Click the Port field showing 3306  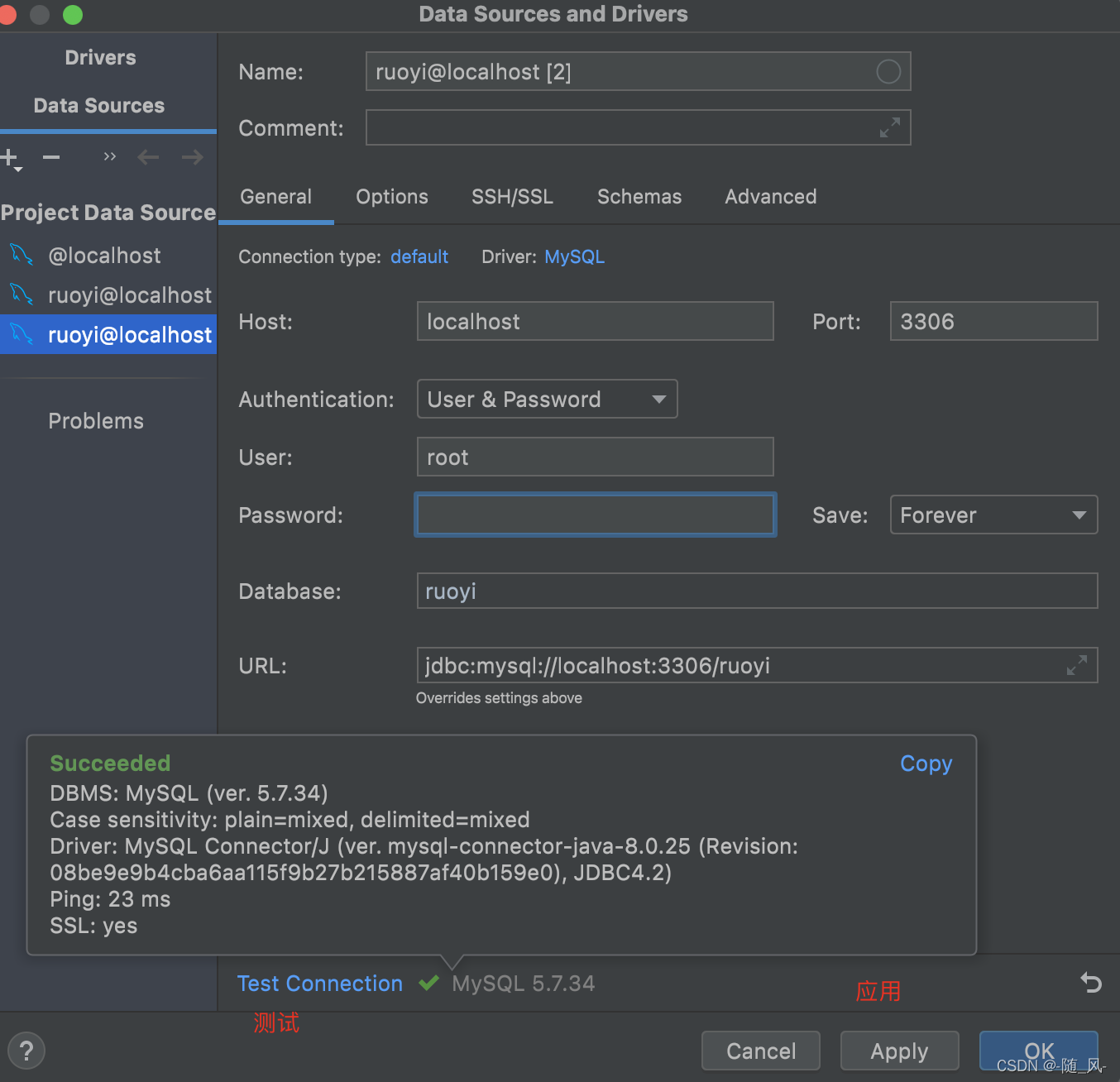[x=993, y=321]
